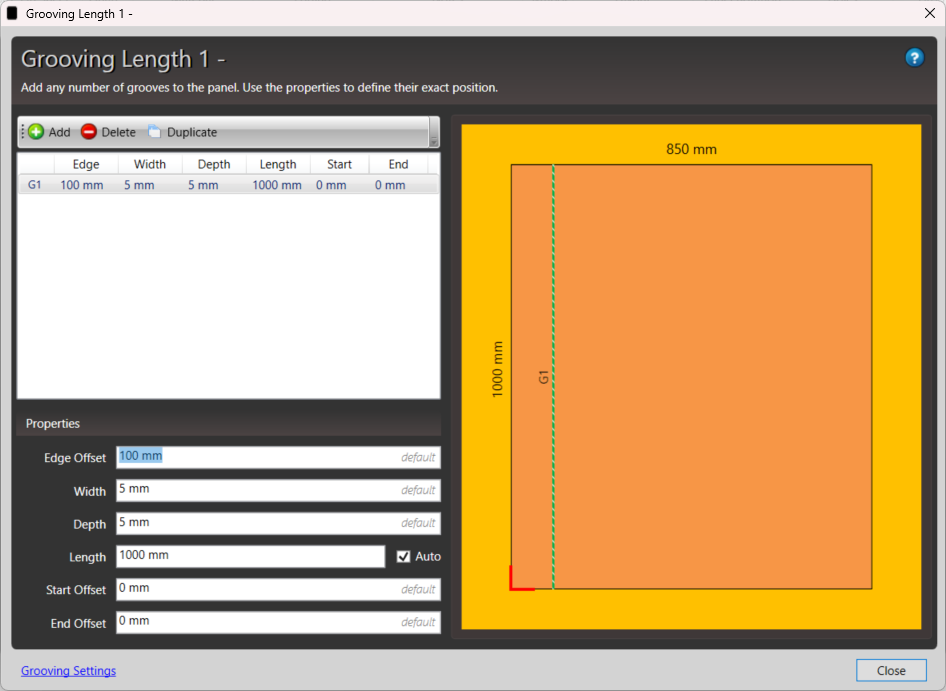Click the window title bar app icon
Image resolution: width=946 pixels, height=691 pixels.
click(x=13, y=13)
